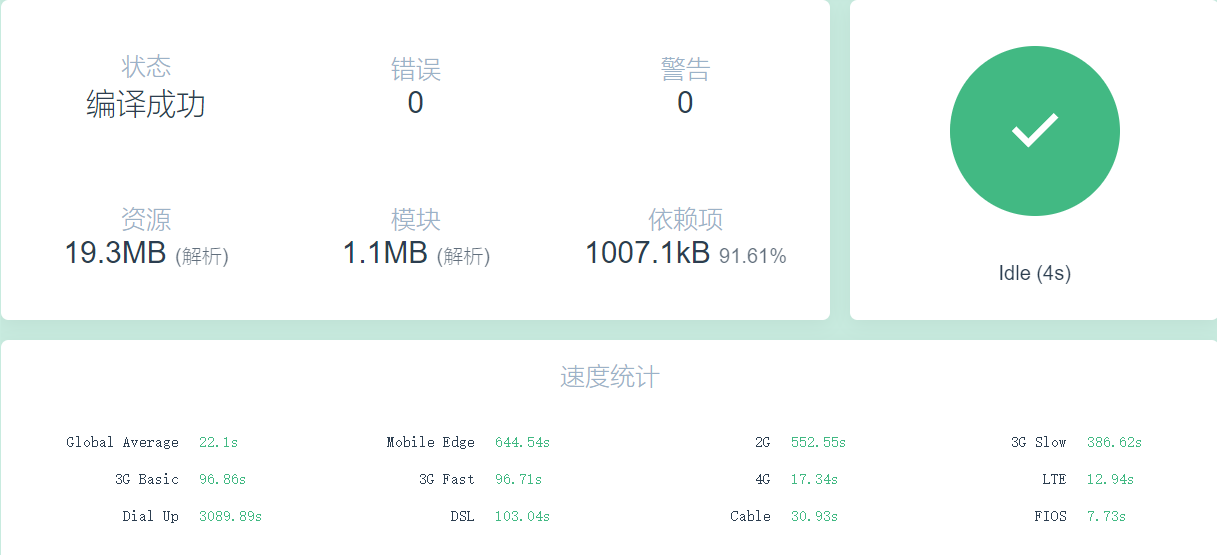
Task: Click the LTE time 12.94s
Action: coord(1110,479)
